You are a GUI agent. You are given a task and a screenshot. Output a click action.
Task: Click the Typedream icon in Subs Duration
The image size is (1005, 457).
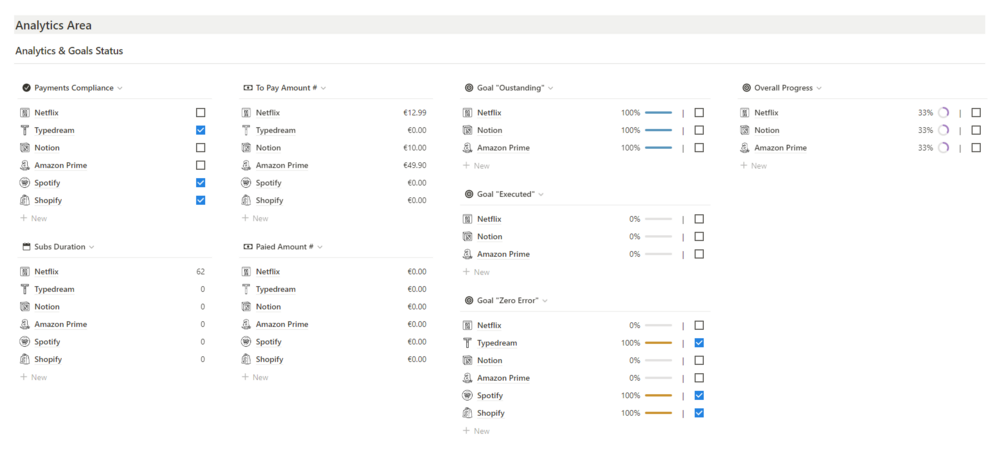[x=25, y=289]
